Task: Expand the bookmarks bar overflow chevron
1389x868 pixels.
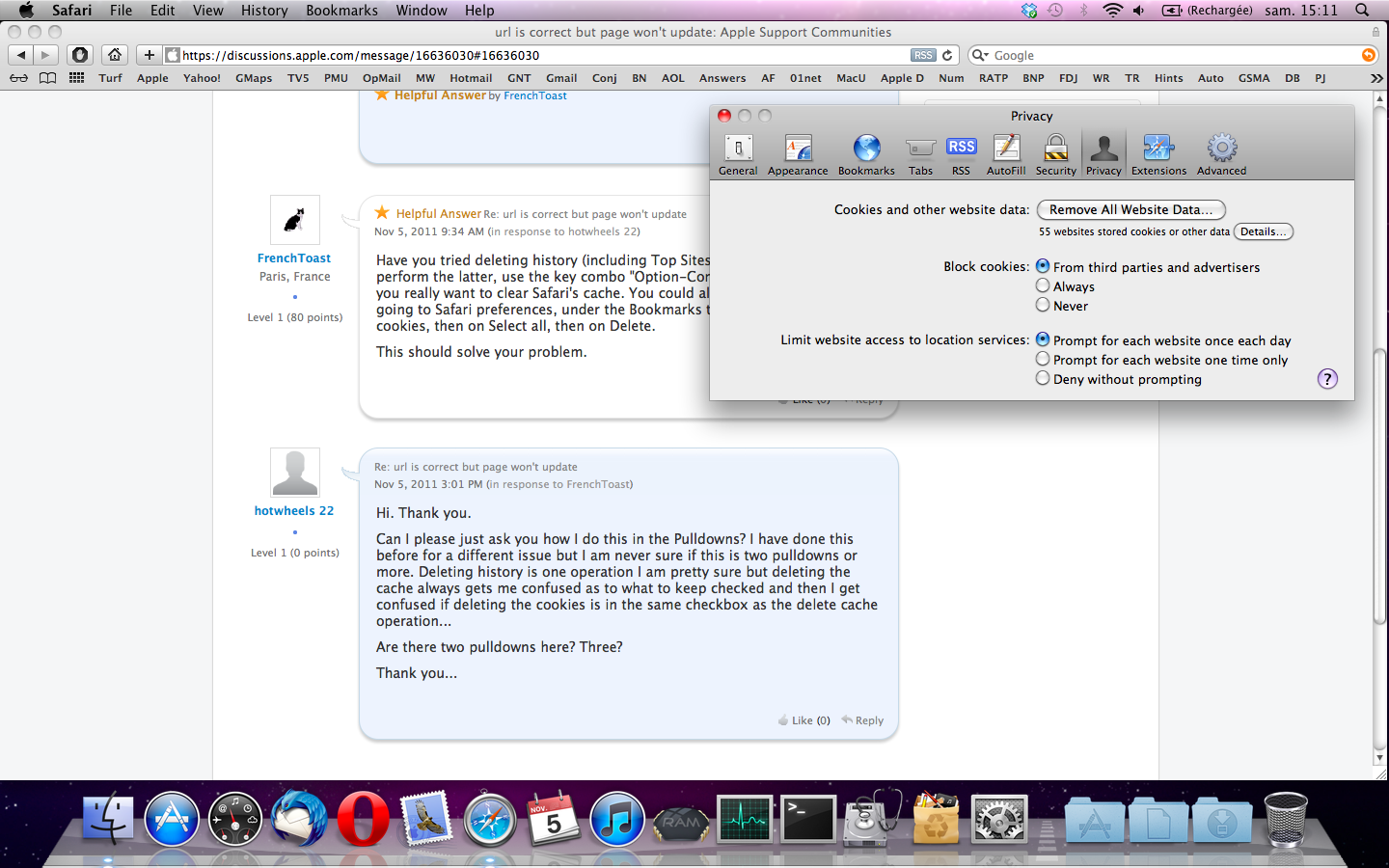Action: (1376, 78)
